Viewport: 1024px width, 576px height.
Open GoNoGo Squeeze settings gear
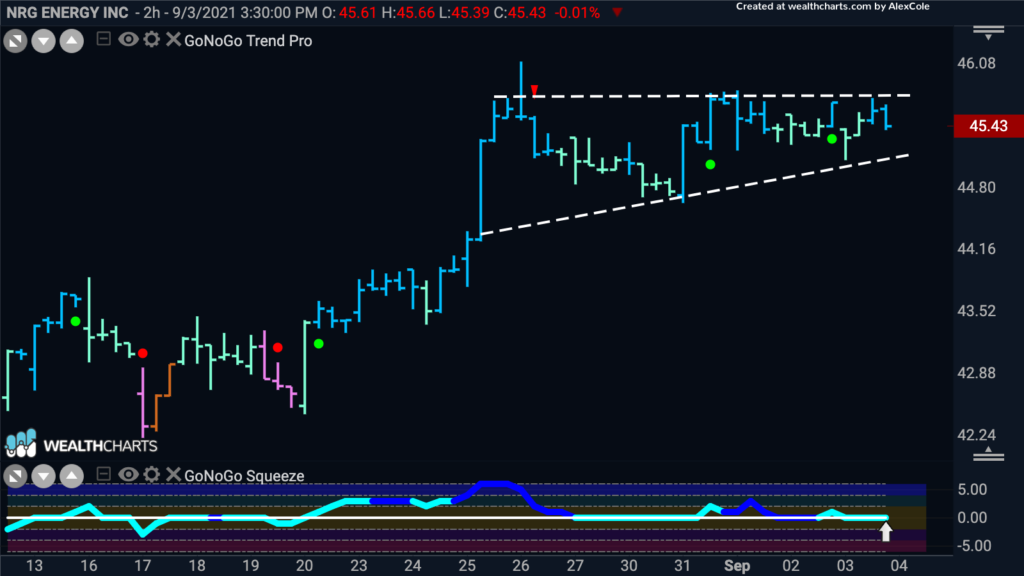pyautogui.click(x=152, y=475)
